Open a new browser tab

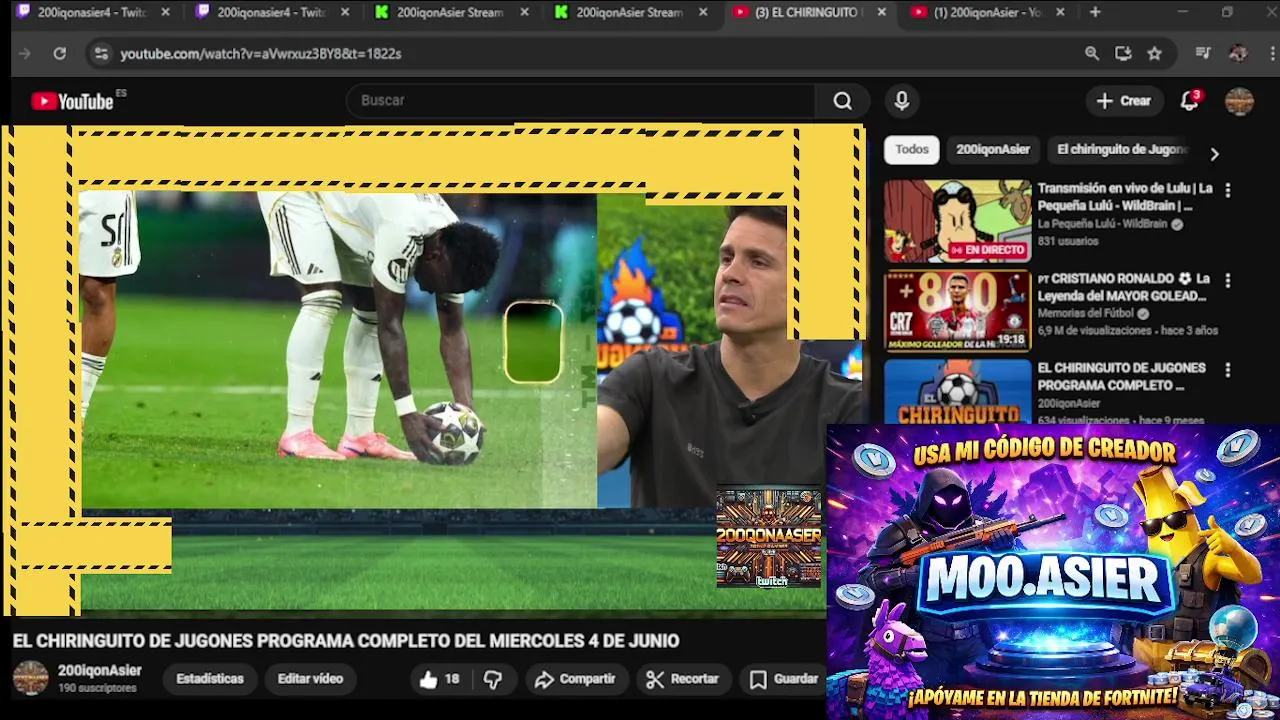pos(1095,12)
